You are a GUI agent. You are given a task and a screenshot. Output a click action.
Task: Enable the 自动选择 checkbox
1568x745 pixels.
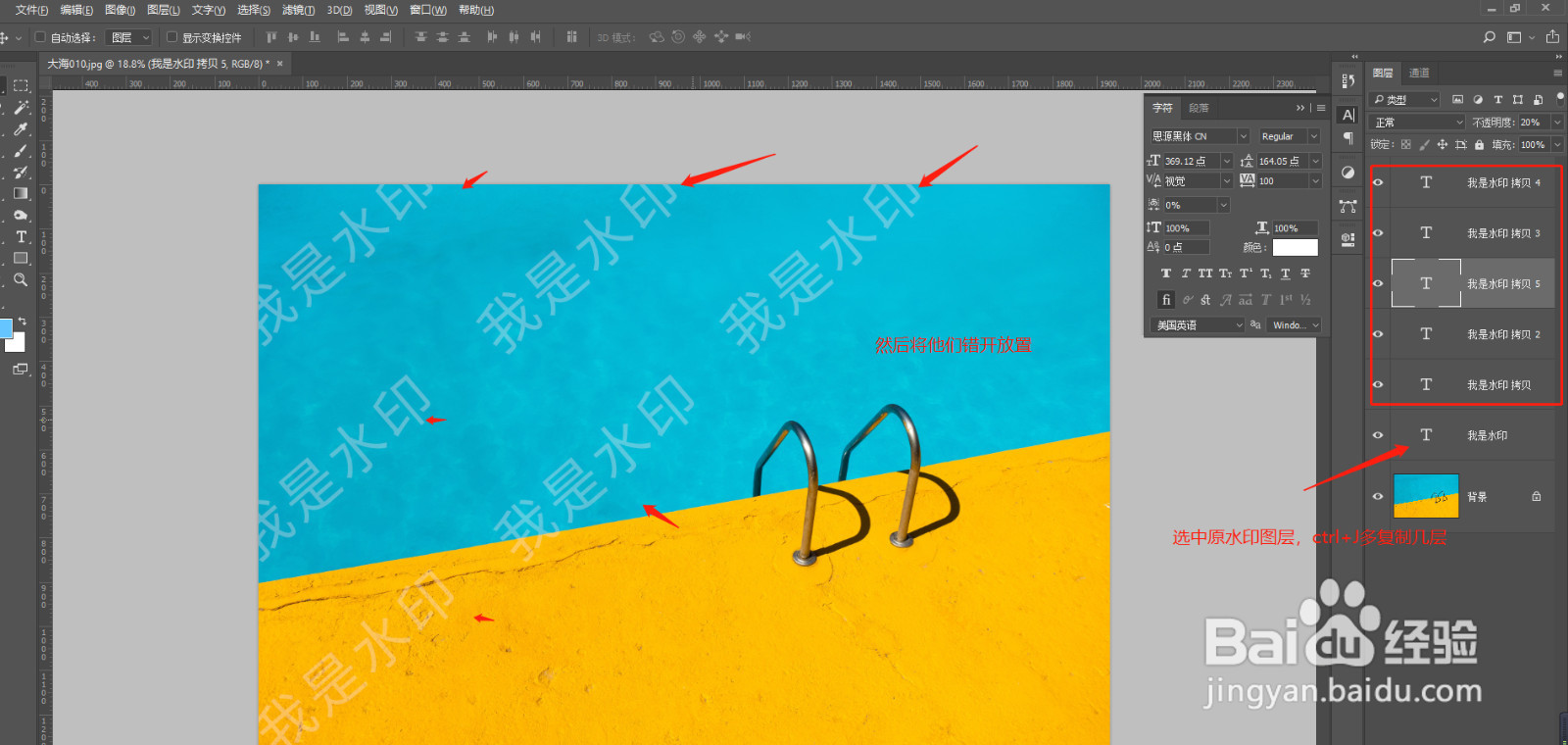[x=40, y=37]
